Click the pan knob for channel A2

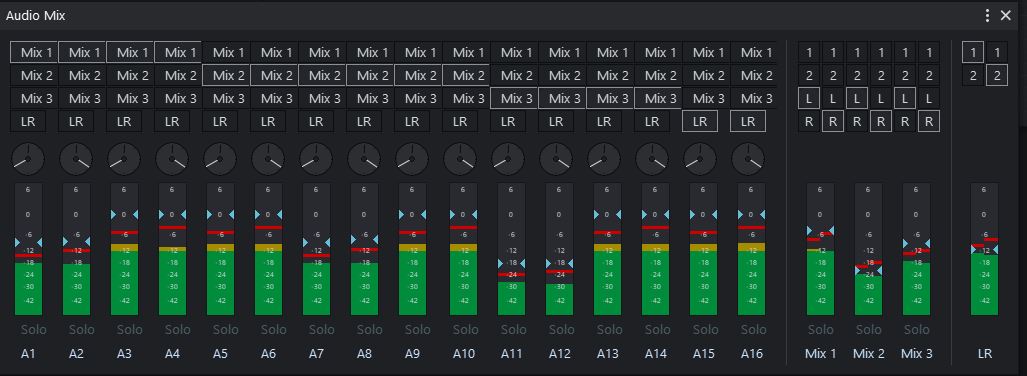(76, 159)
